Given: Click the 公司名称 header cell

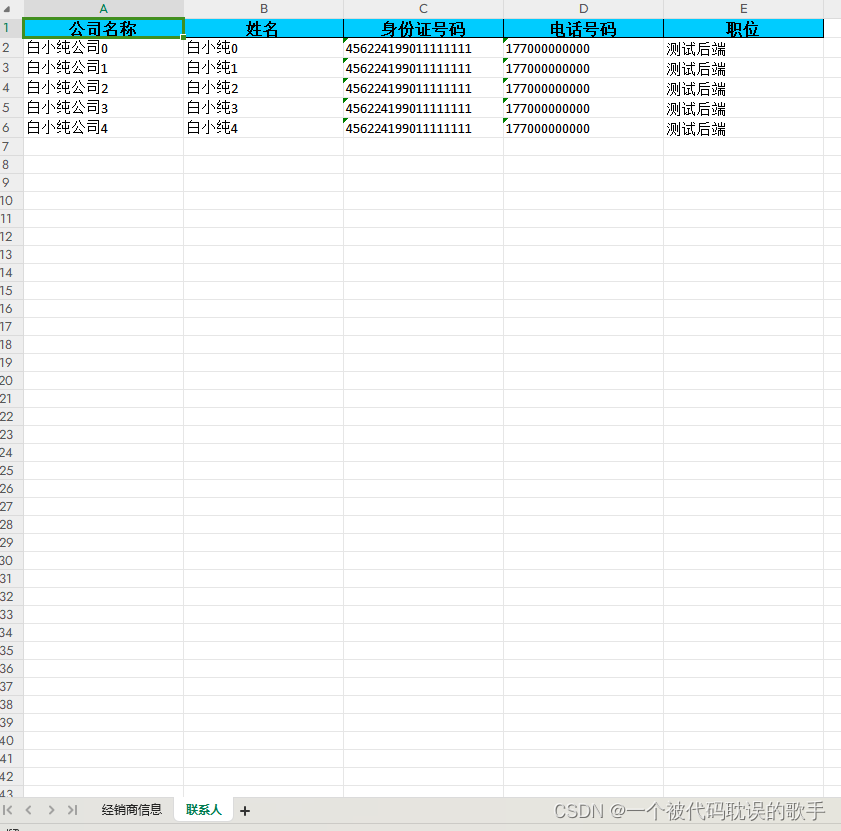Looking at the screenshot, I should pyautogui.click(x=102, y=28).
